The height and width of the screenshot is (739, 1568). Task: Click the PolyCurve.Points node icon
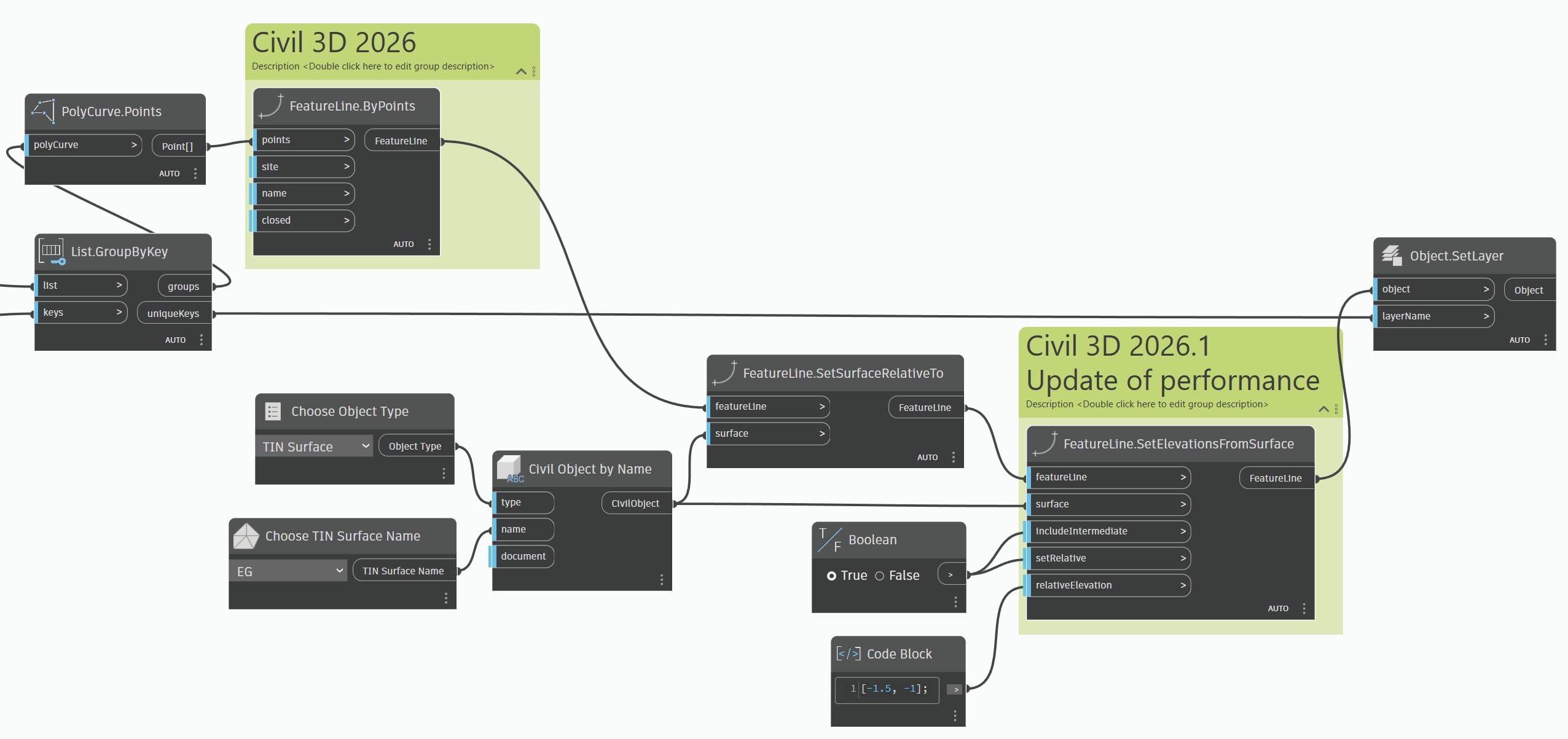43,111
